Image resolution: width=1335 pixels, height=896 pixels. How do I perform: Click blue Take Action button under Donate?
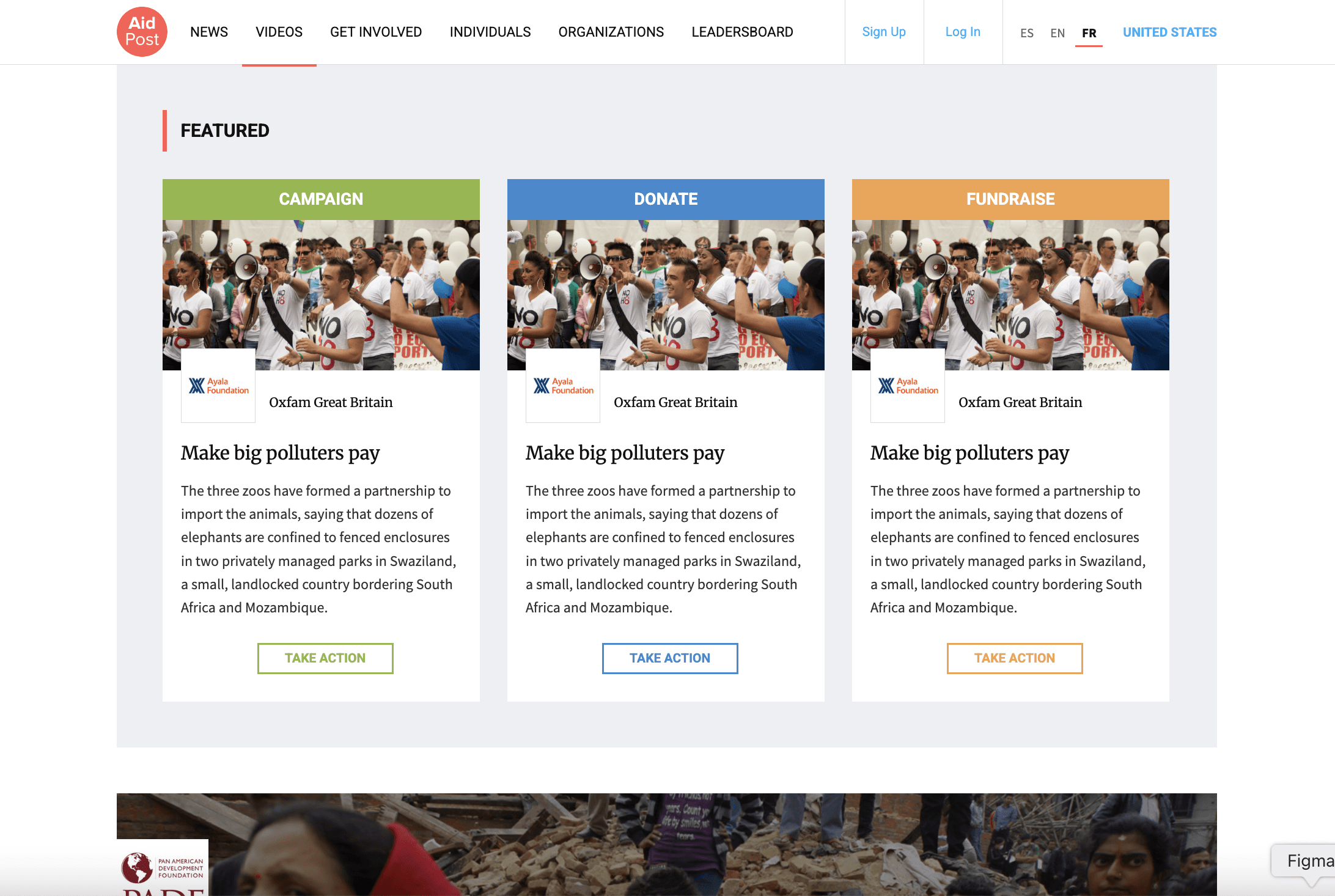[670, 658]
